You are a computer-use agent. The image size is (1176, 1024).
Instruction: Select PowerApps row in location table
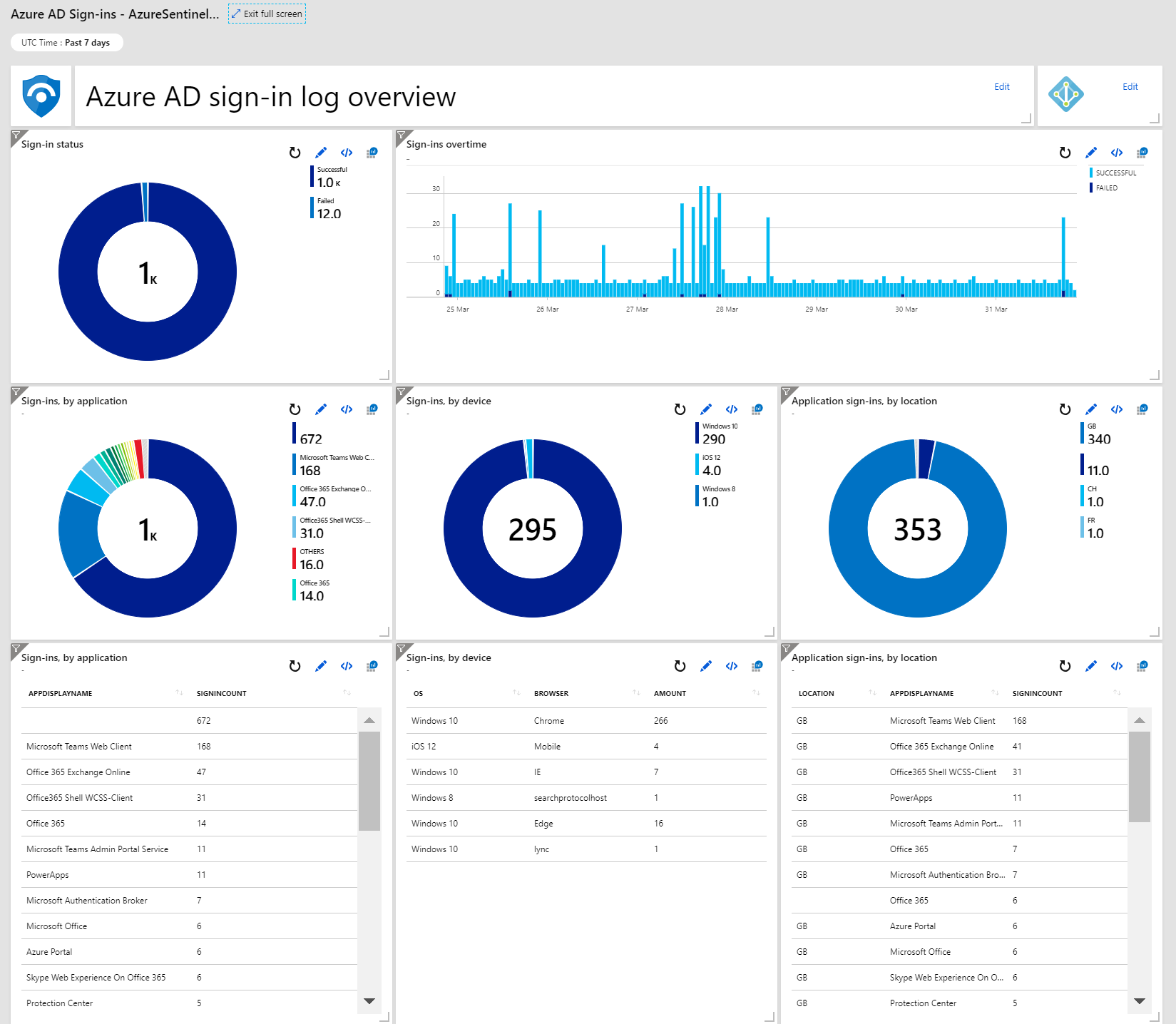tap(959, 798)
